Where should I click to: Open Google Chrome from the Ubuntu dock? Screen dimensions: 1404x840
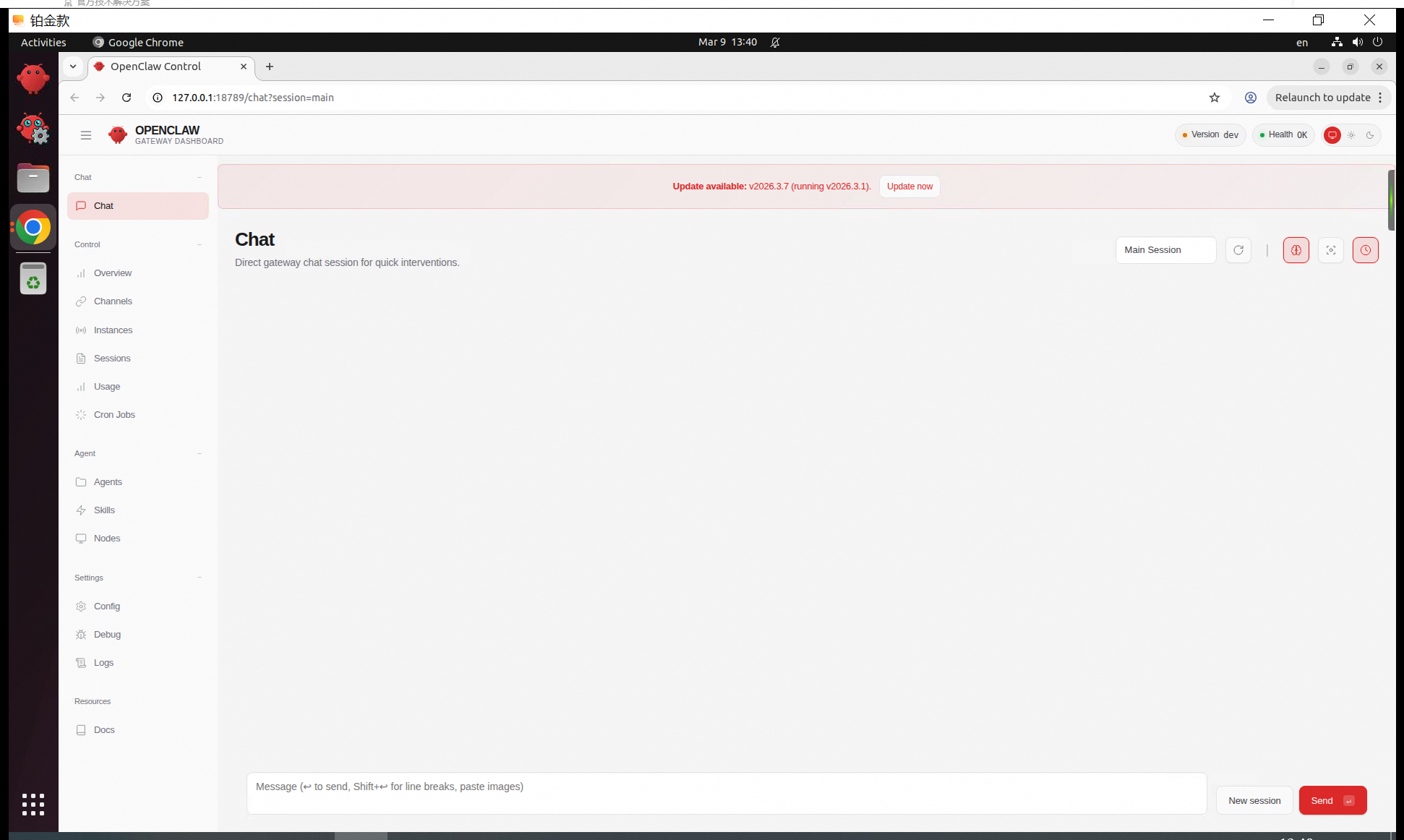tap(33, 226)
